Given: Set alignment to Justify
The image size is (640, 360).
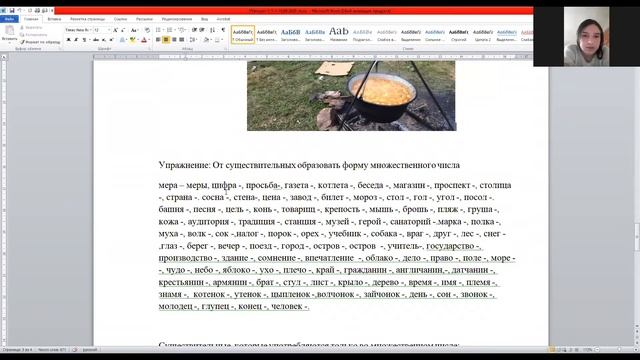Looking at the screenshot, I should (x=182, y=40).
